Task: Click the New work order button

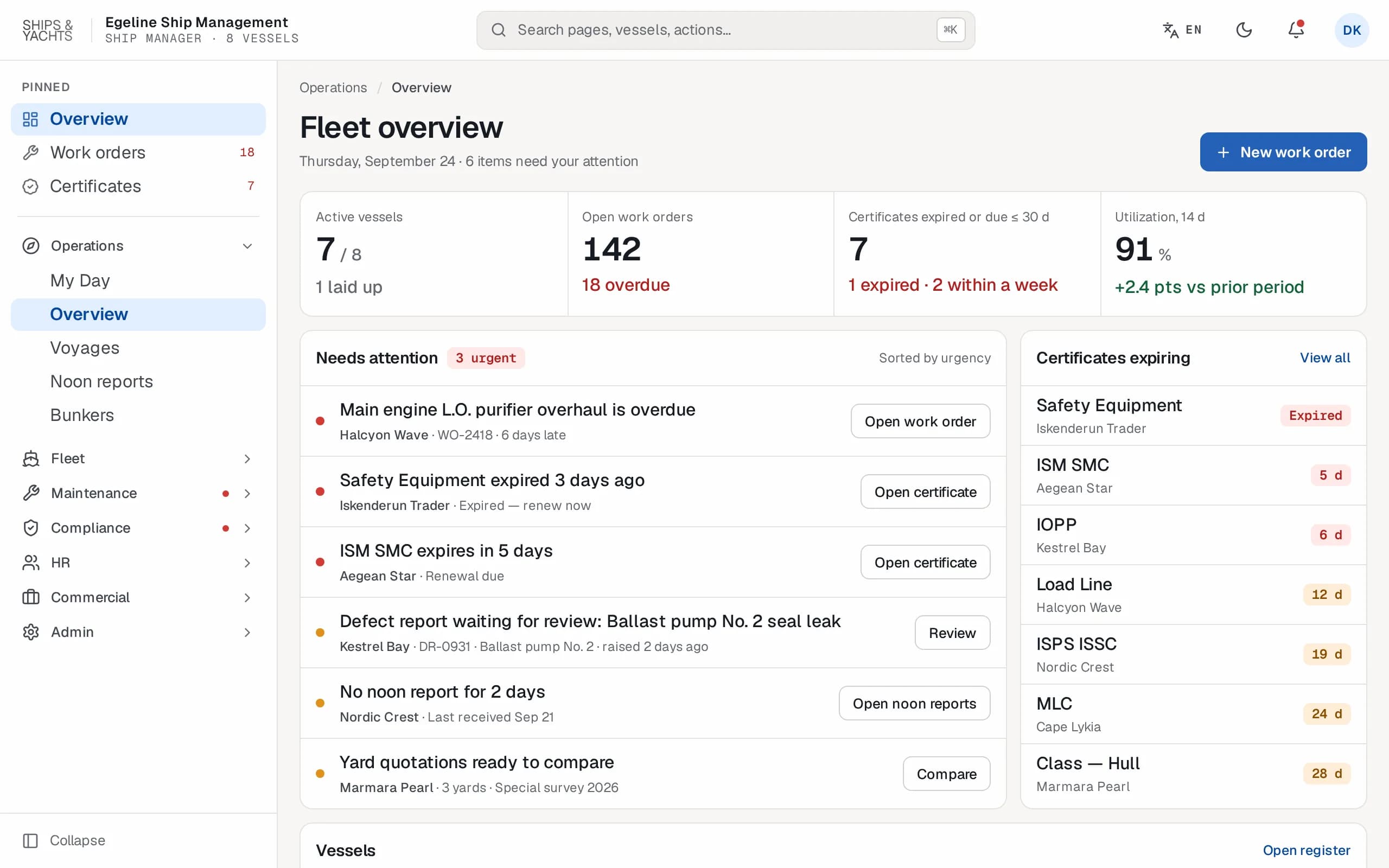Action: (x=1283, y=152)
